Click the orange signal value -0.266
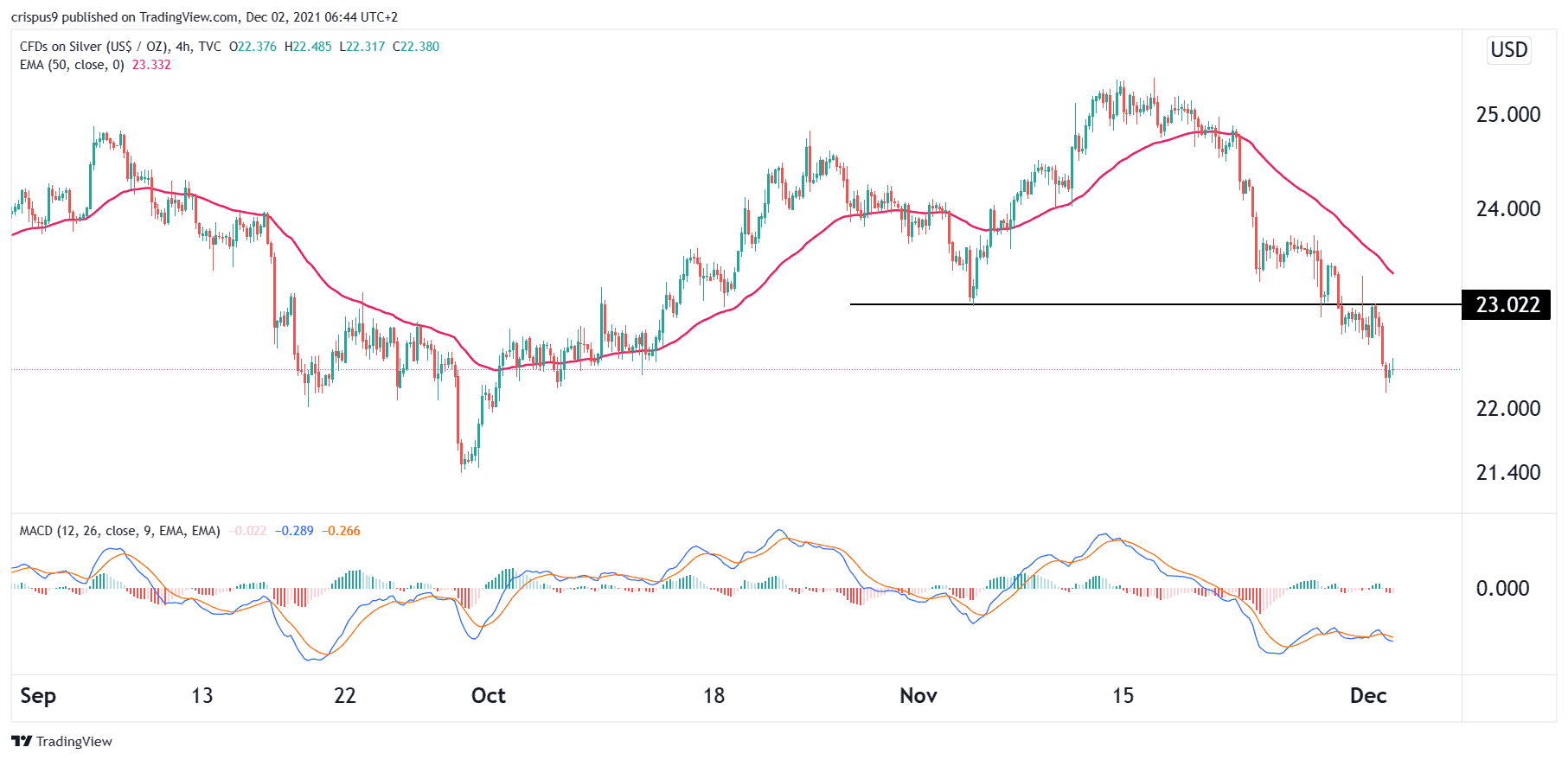This screenshot has height=760, width=1568. tap(341, 531)
